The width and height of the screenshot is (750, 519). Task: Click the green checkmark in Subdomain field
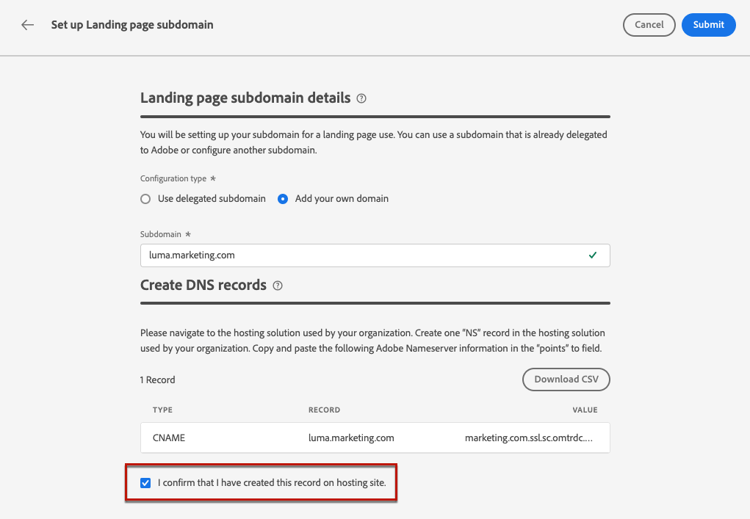click(593, 255)
